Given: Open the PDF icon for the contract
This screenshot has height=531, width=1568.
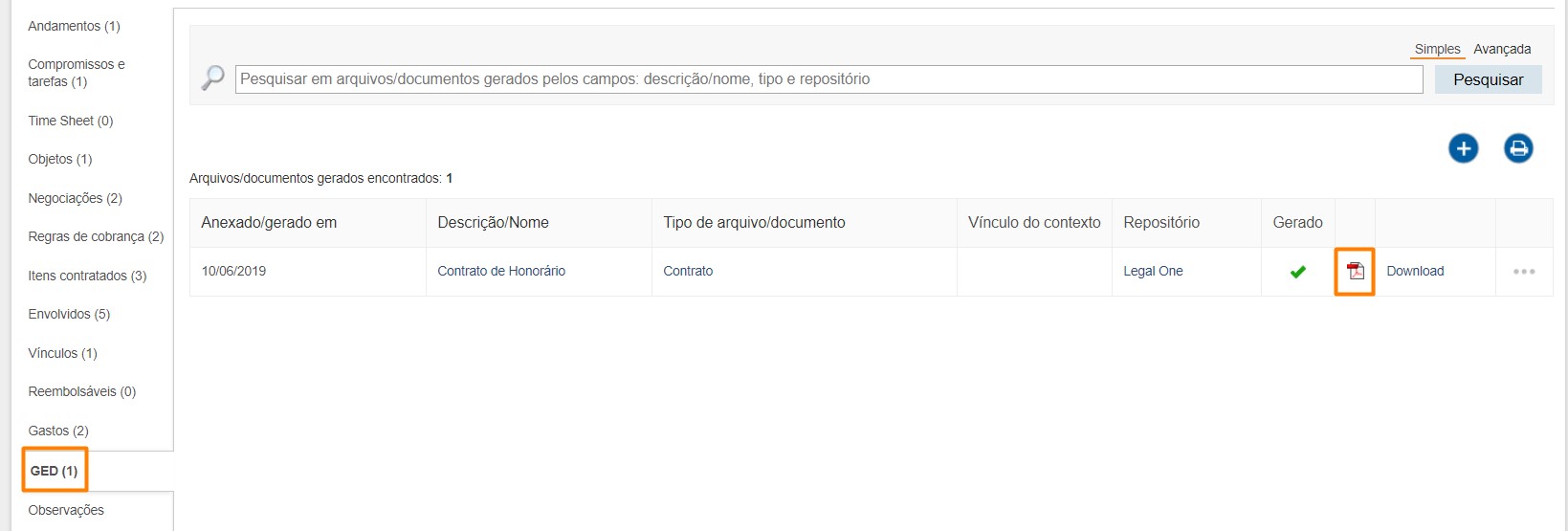Looking at the screenshot, I should [1355, 272].
